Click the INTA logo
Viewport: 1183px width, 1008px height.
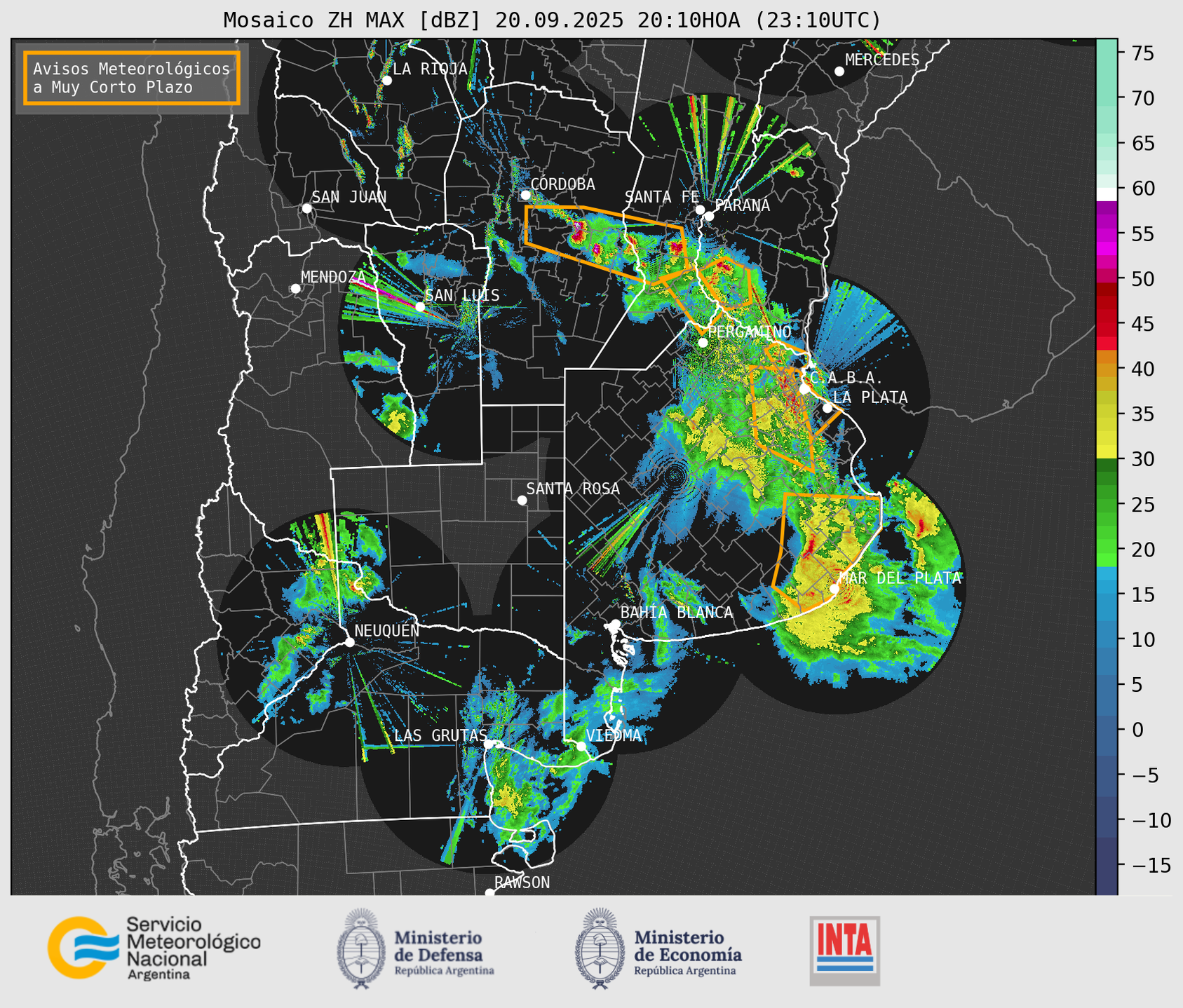(844, 951)
